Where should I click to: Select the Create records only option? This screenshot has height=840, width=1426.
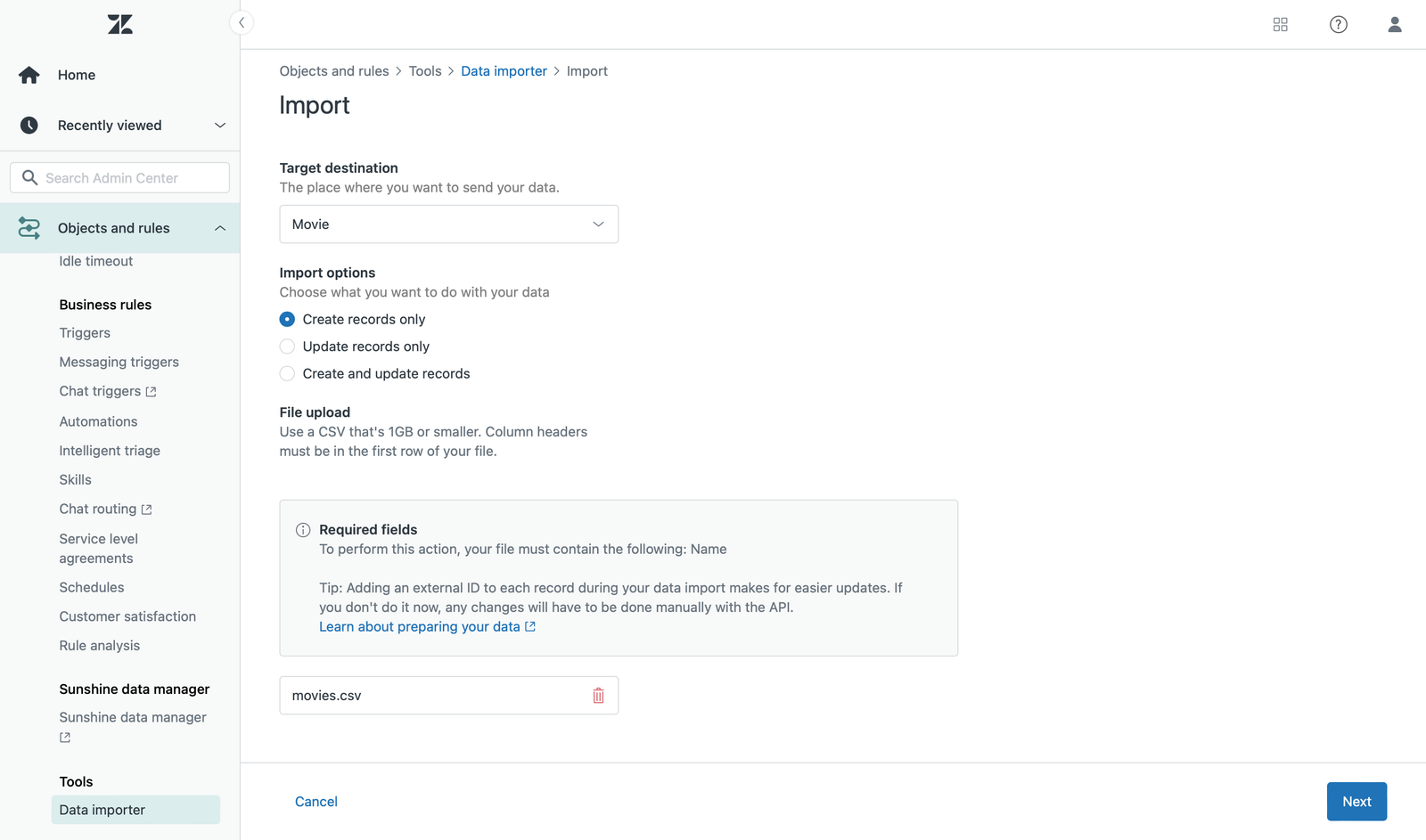[287, 319]
